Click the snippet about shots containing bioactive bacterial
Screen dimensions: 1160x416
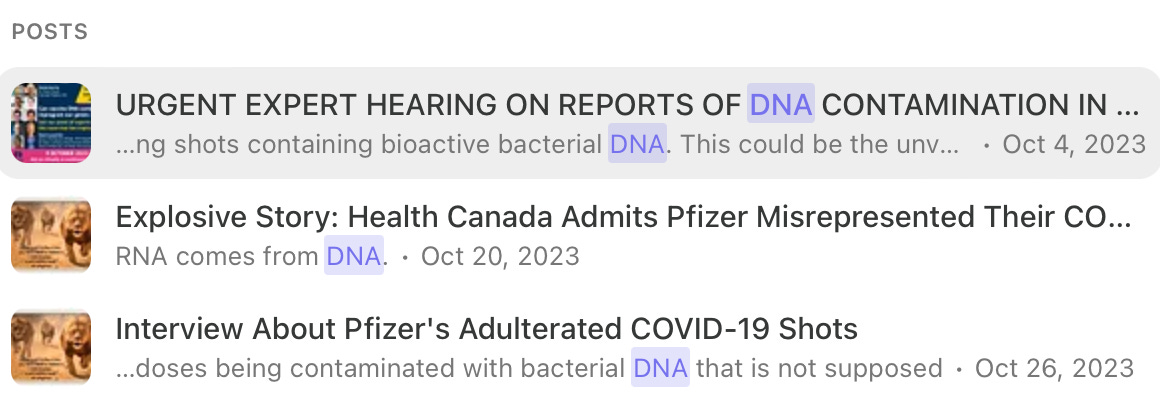tap(359, 144)
